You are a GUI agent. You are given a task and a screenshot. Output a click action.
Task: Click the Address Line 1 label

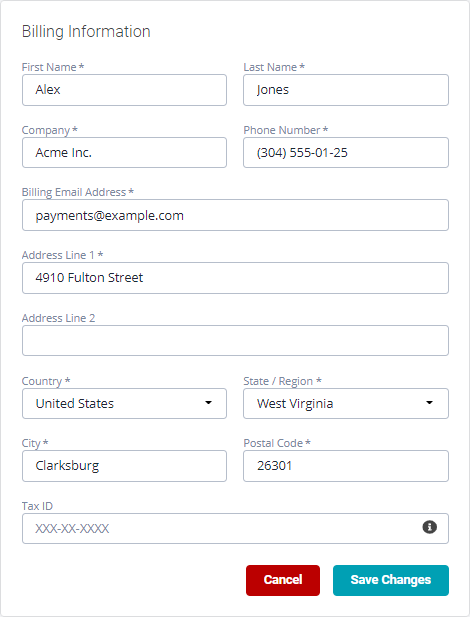point(62,255)
